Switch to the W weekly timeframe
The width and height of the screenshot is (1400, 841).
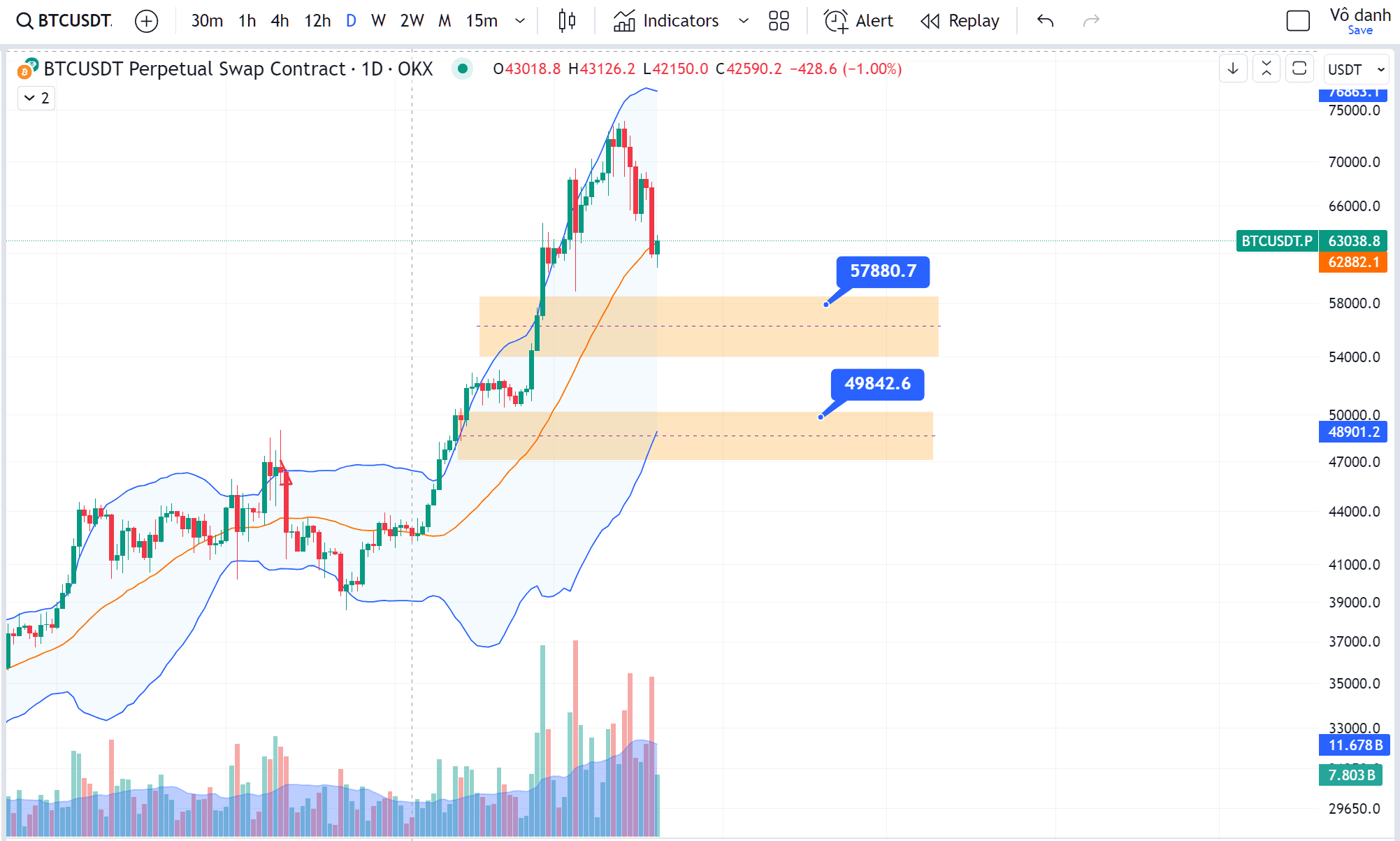point(378,21)
